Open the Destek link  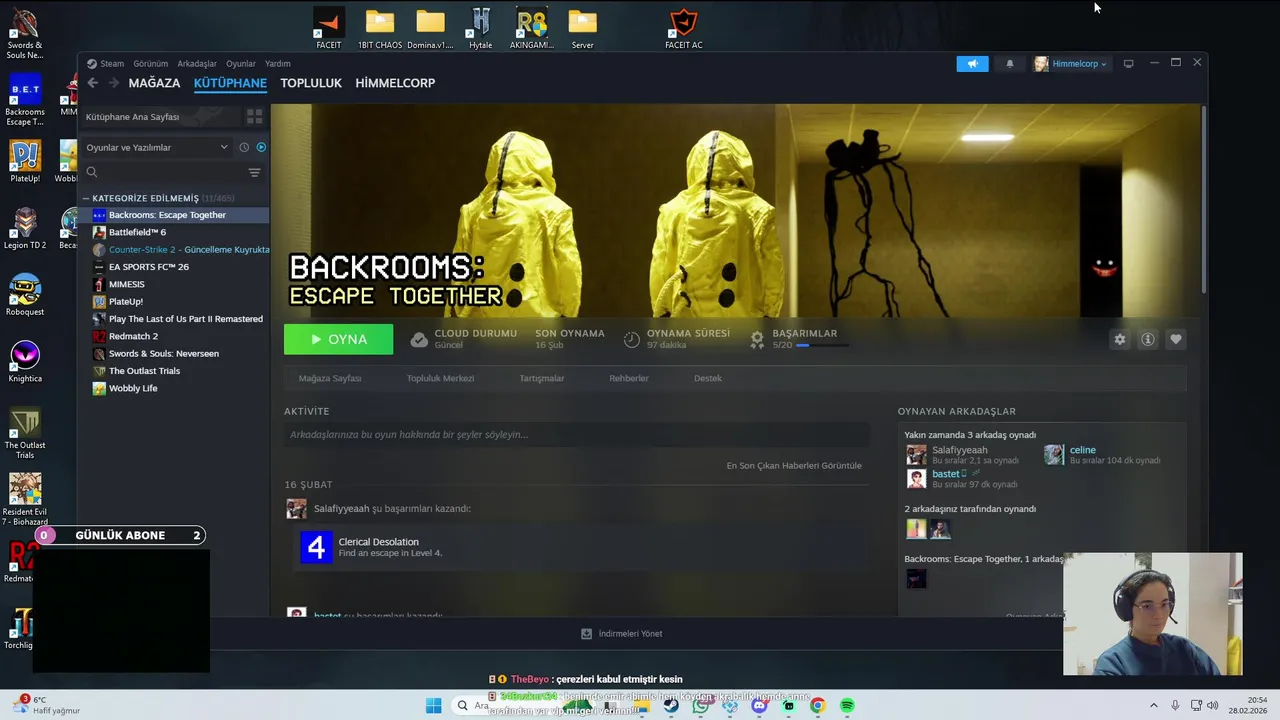point(708,378)
